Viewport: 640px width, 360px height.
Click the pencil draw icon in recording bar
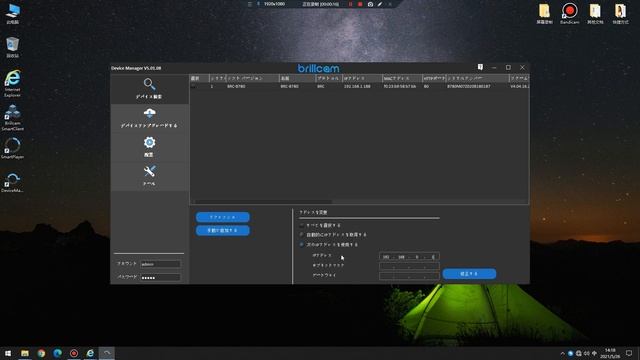click(380, 4)
